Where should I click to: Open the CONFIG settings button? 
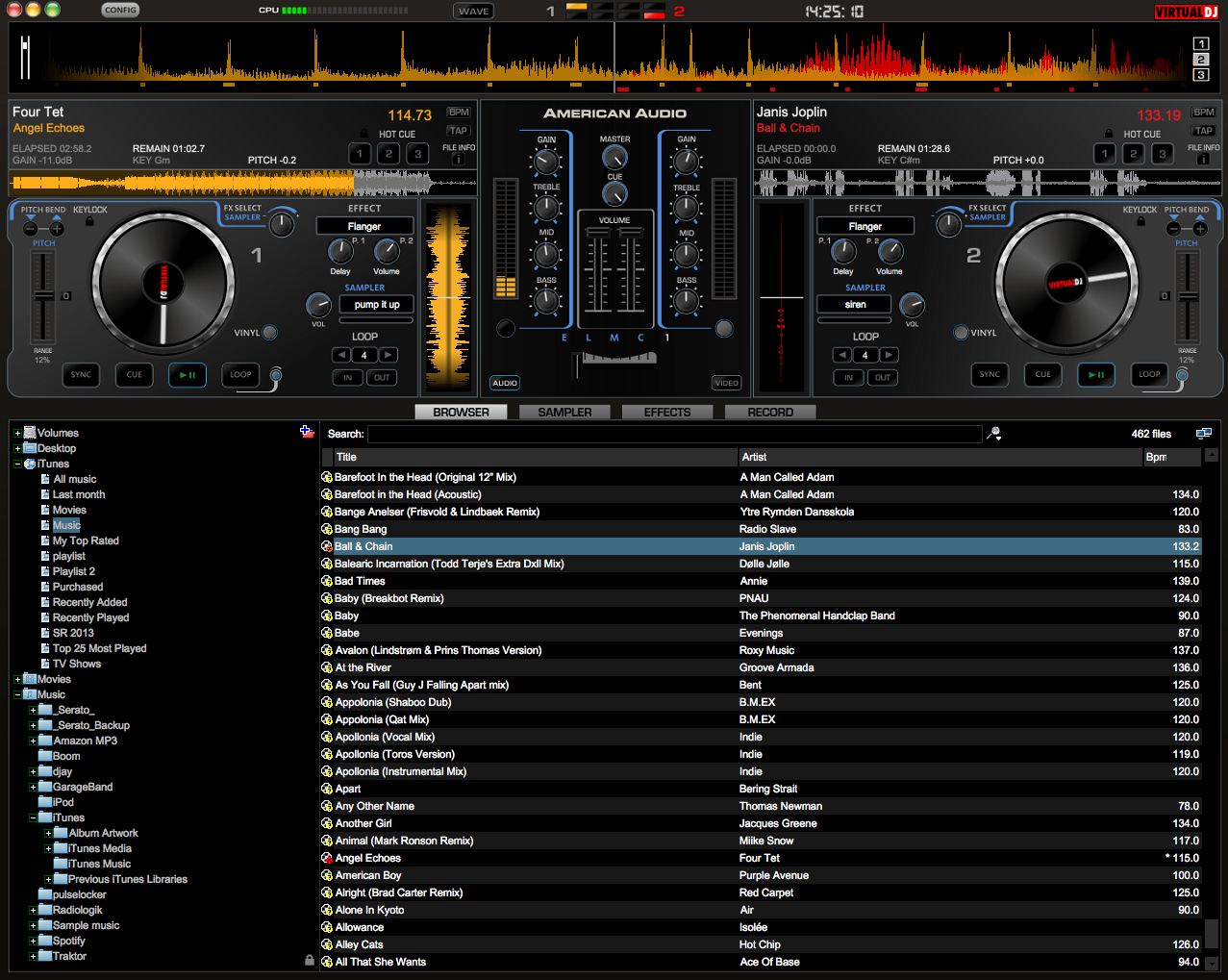120,11
